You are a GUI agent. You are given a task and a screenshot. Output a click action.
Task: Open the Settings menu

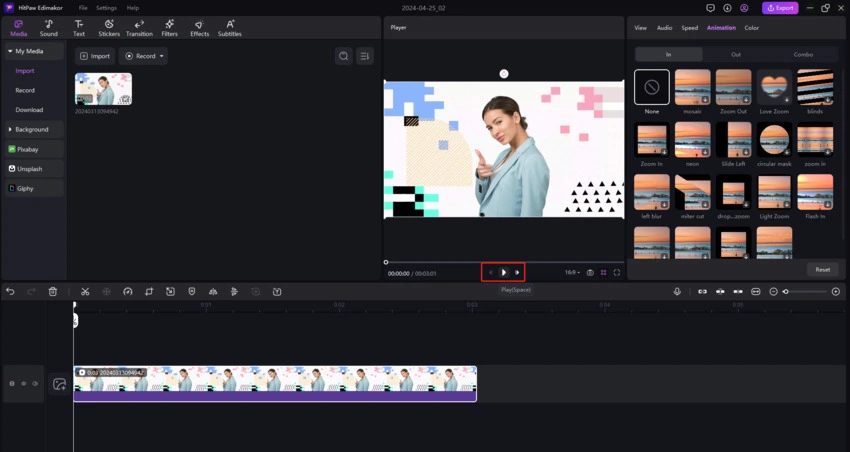(106, 8)
